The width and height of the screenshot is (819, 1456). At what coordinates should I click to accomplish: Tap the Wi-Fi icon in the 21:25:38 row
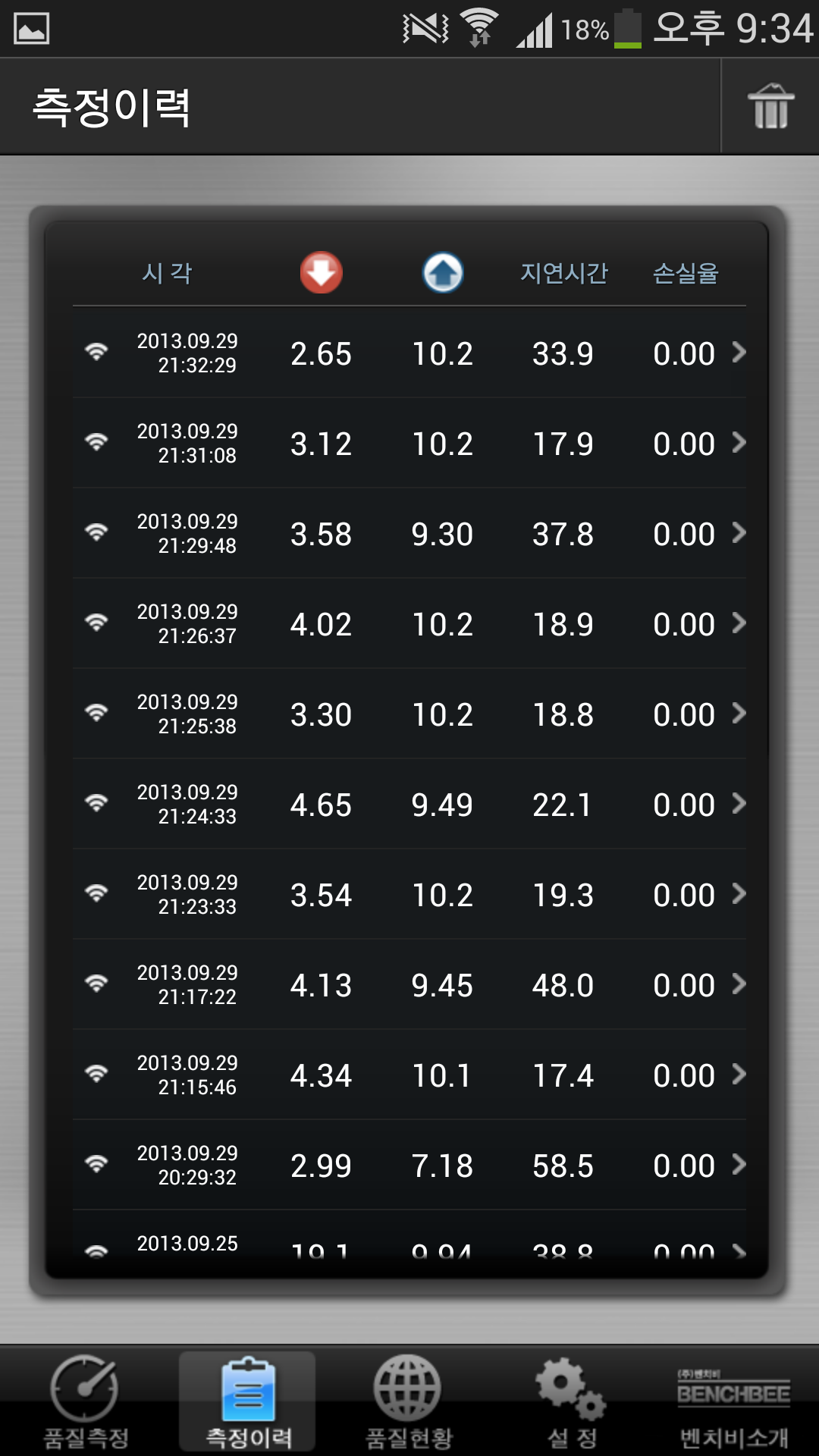tap(96, 713)
